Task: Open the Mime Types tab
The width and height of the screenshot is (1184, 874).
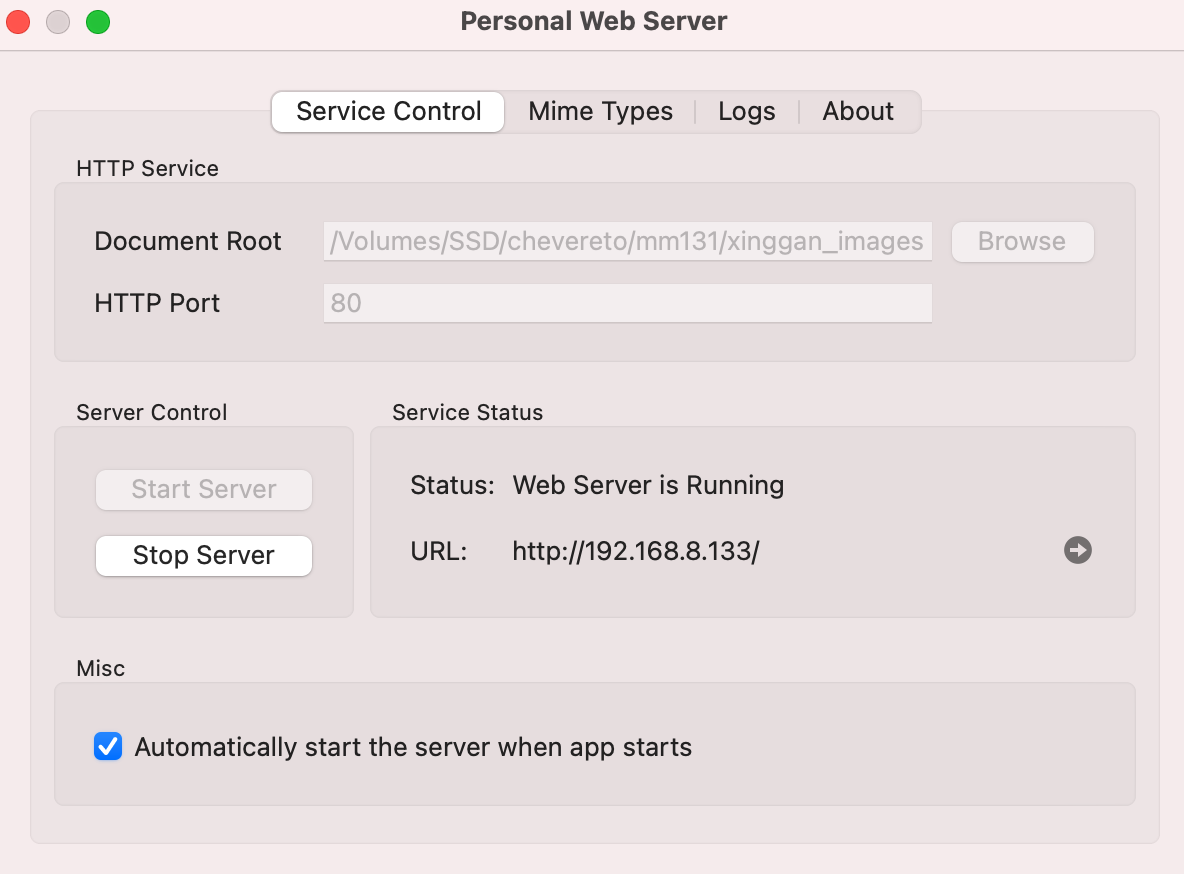Action: pyautogui.click(x=600, y=111)
